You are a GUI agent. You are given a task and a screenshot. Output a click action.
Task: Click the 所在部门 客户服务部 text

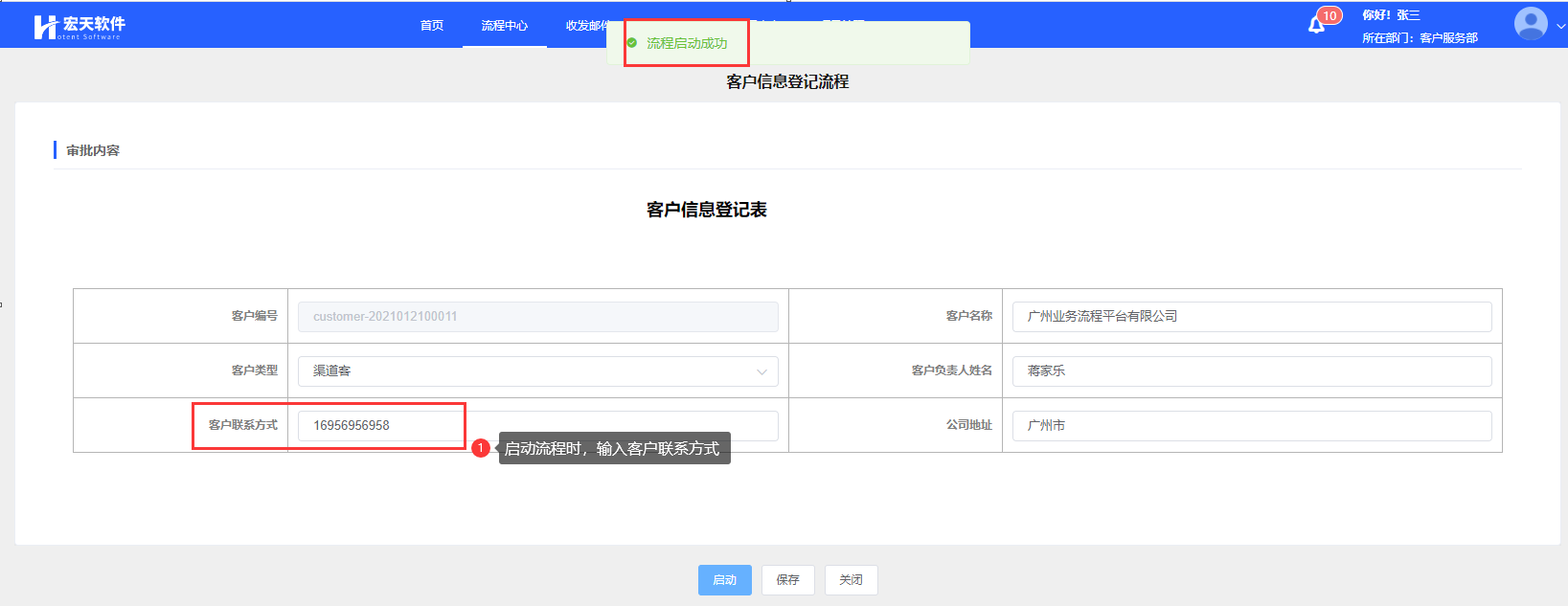(1420, 38)
